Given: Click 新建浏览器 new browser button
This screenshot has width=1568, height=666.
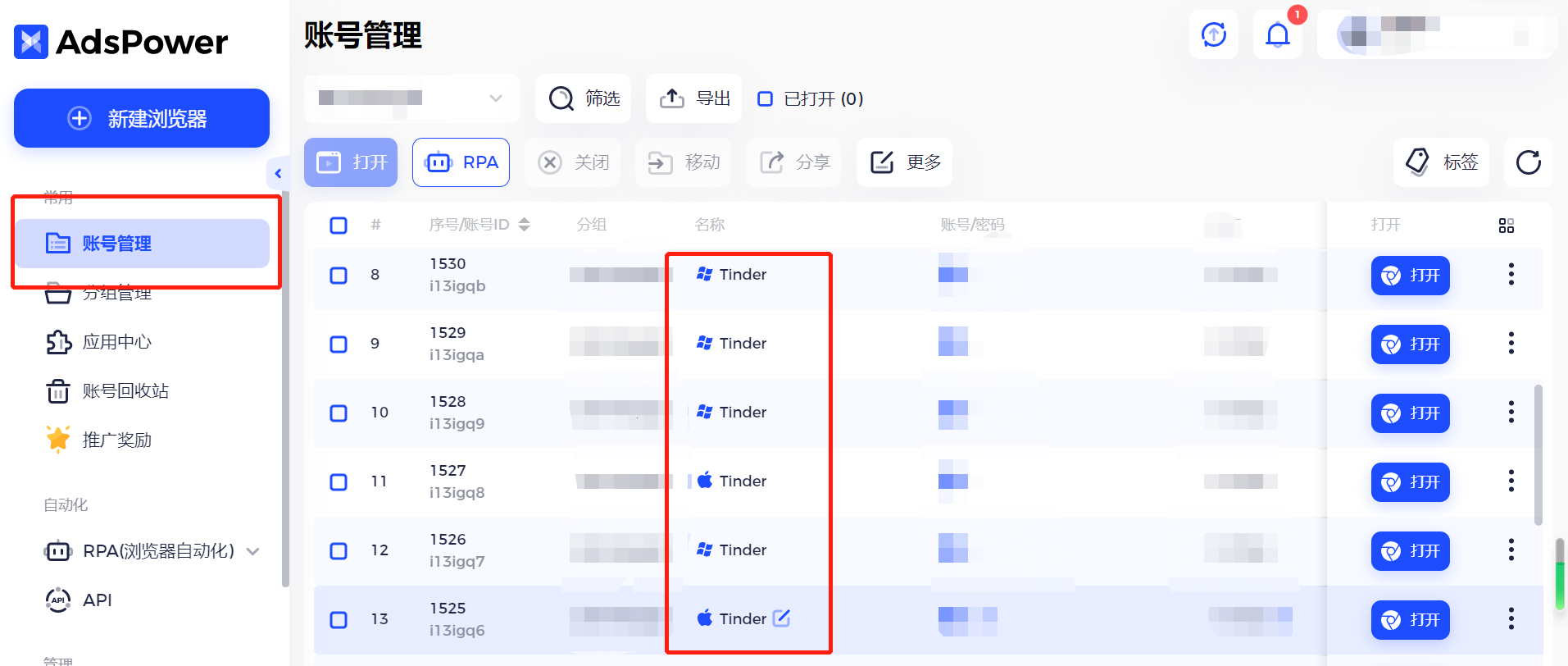Looking at the screenshot, I should pos(142,118).
